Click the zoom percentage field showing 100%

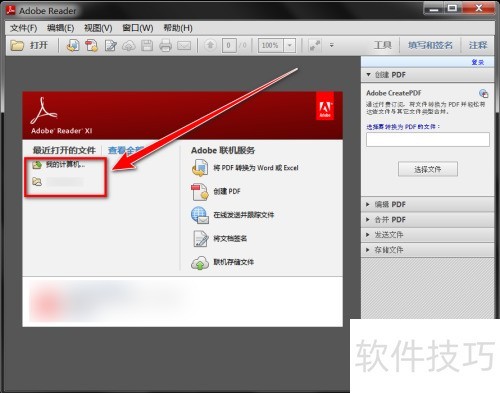[x=271, y=45]
